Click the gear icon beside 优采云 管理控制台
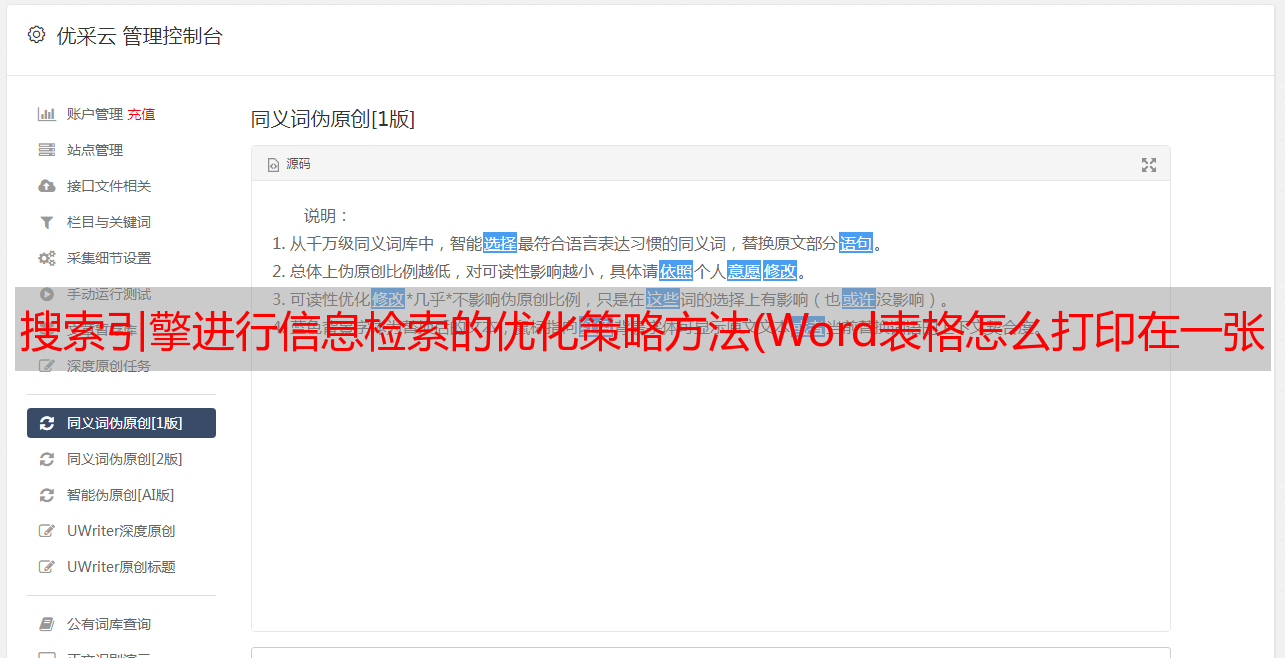 point(37,35)
